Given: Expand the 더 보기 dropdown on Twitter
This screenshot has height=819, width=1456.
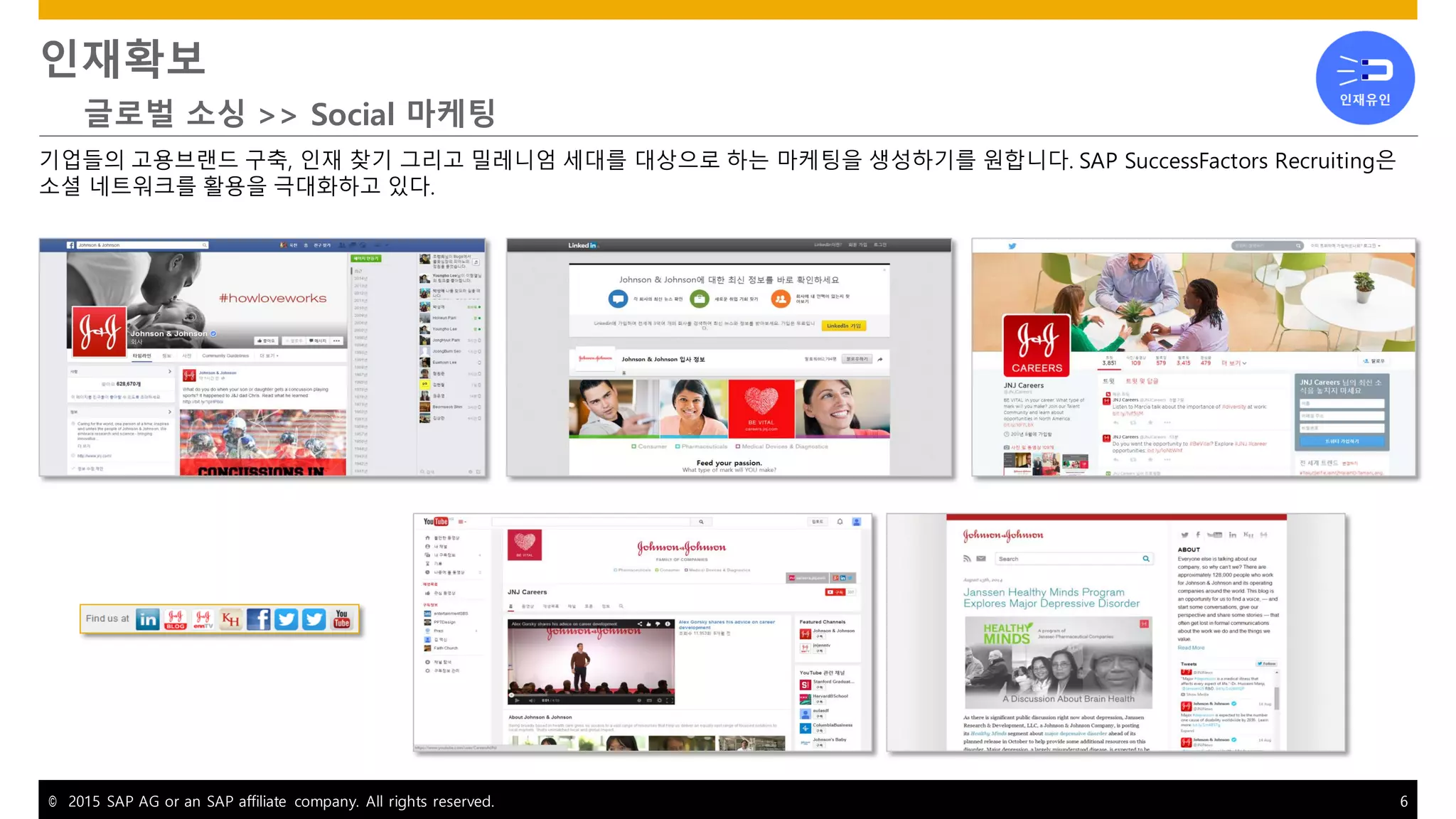Looking at the screenshot, I should [1234, 363].
